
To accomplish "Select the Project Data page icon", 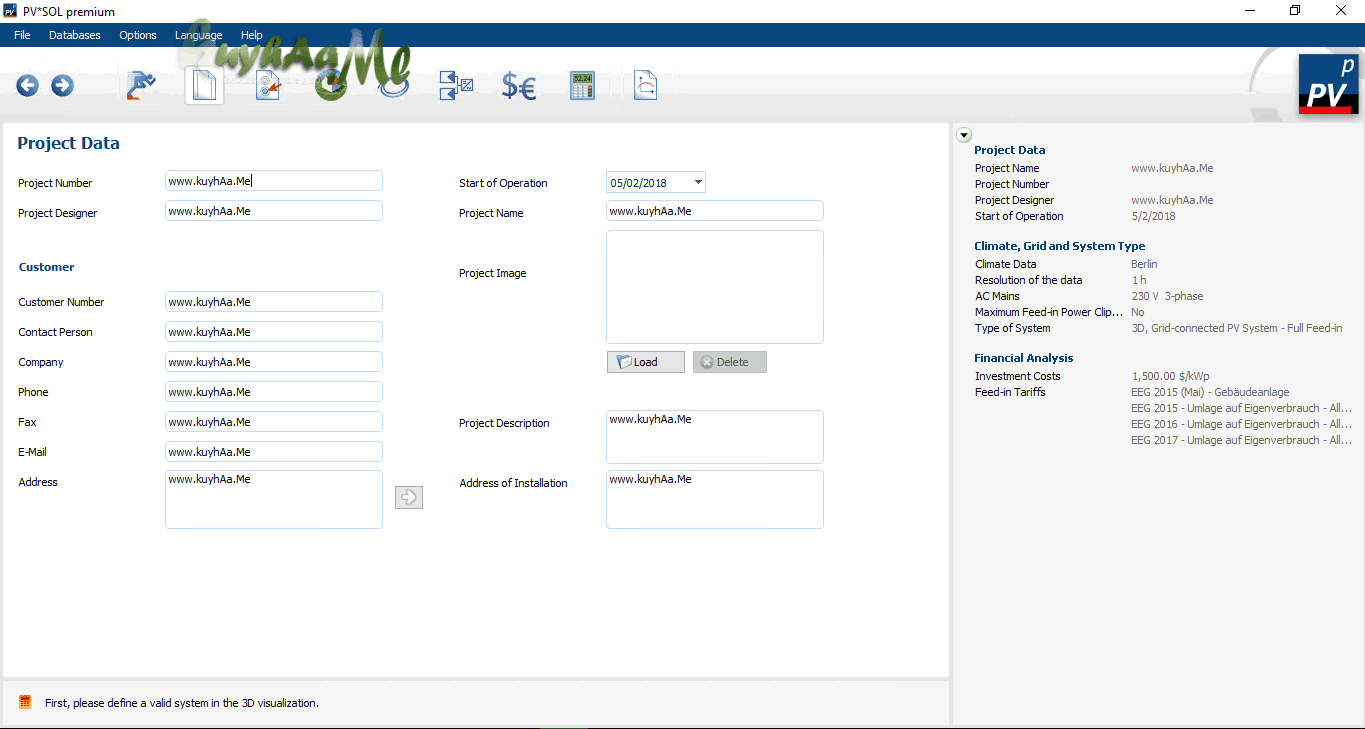I will [204, 86].
